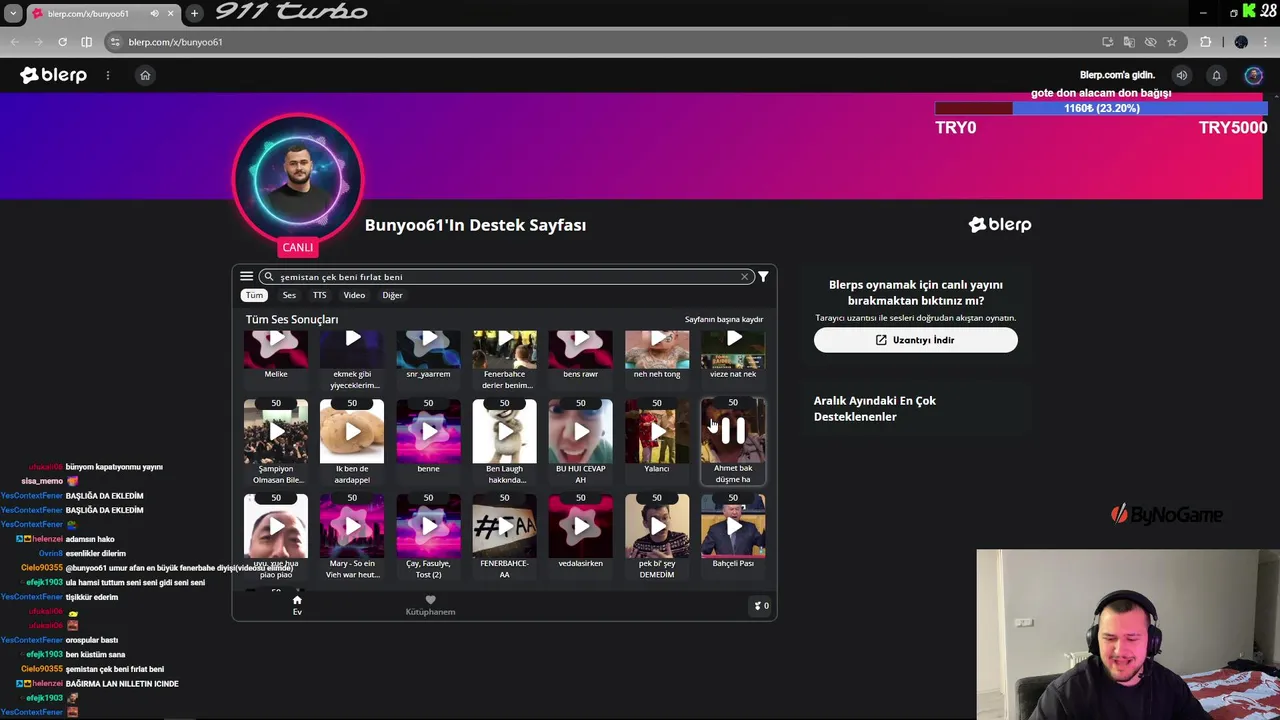View site information icon in address bar
The height and width of the screenshot is (720, 1280).
point(115,42)
